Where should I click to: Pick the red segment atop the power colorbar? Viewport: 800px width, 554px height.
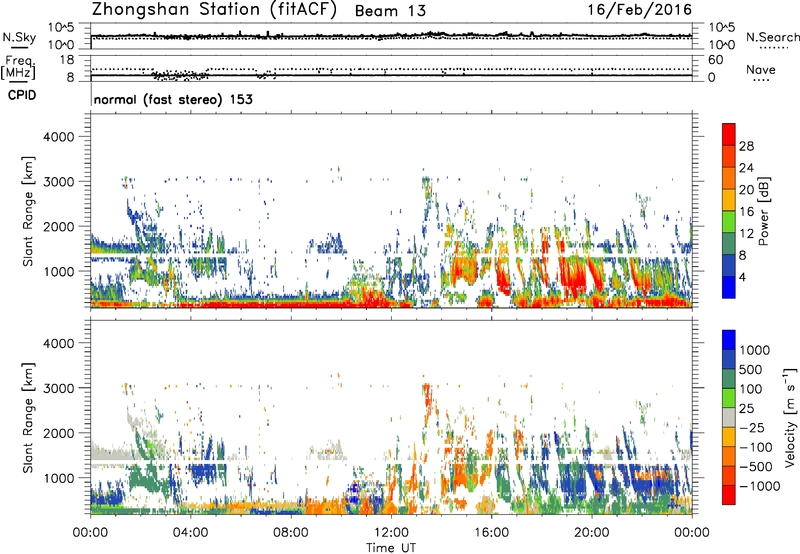[x=729, y=135]
